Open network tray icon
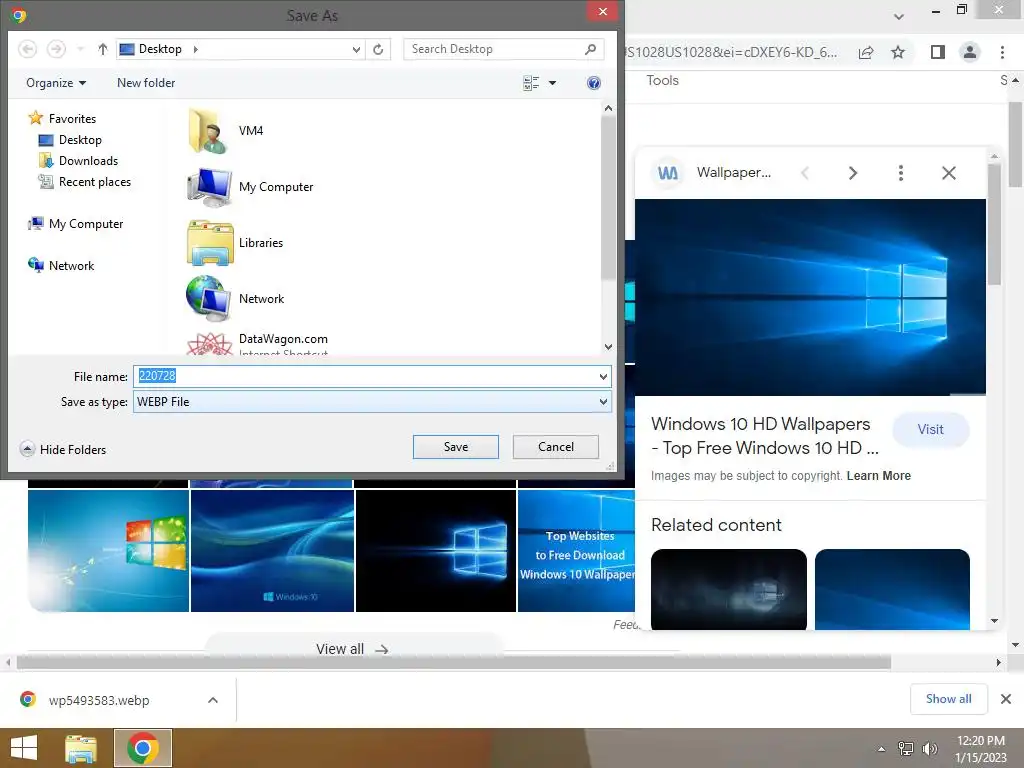The width and height of the screenshot is (1024, 768). pyautogui.click(x=906, y=749)
